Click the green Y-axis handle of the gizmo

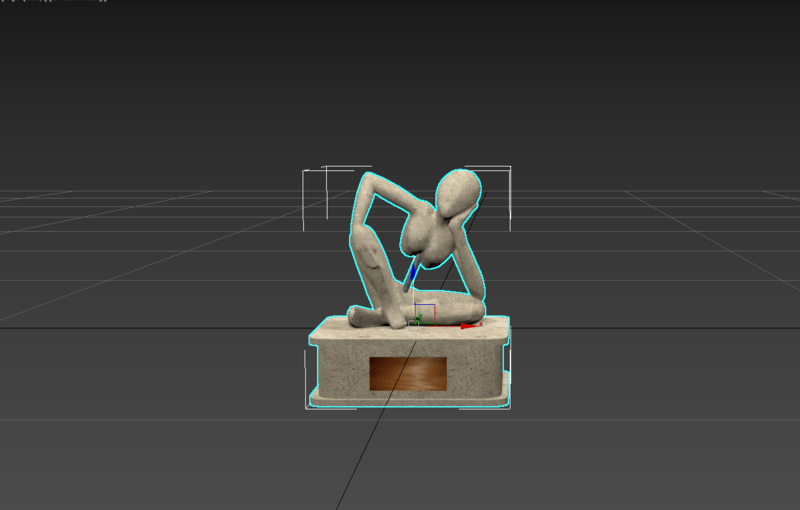[x=419, y=320]
